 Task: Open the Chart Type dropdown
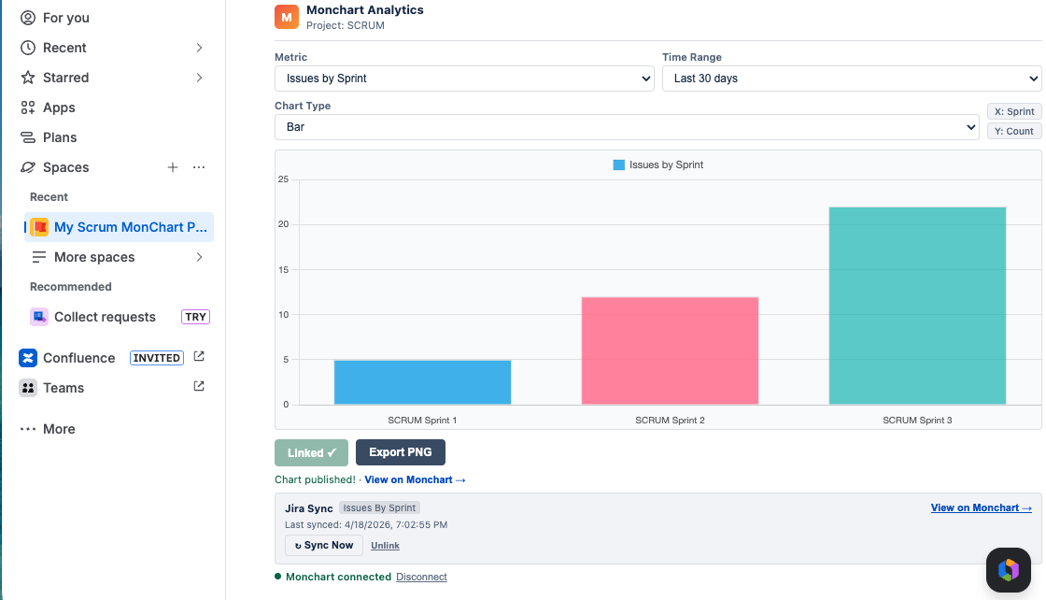tap(626, 127)
